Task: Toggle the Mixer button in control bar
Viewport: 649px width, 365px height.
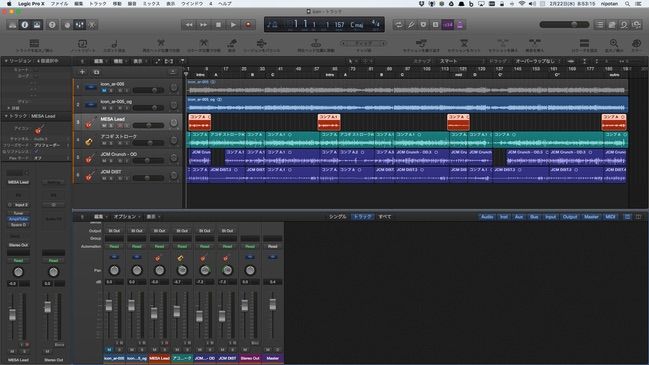Action: click(x=79, y=25)
